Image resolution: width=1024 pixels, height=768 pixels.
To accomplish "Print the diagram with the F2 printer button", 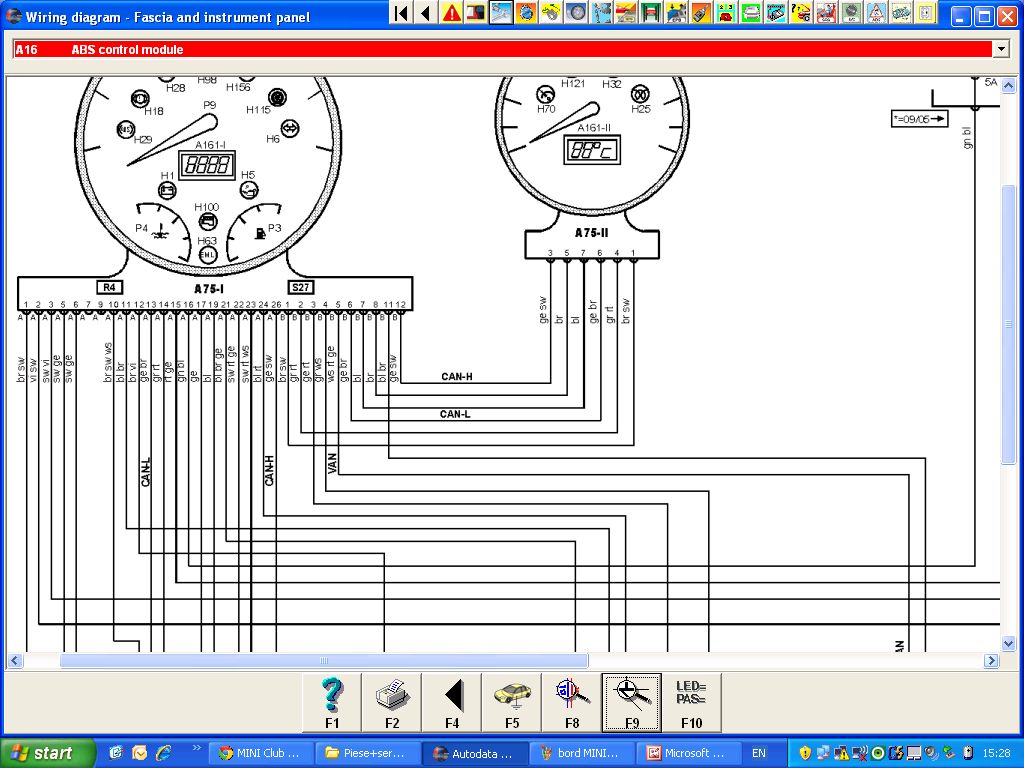I will coord(392,702).
